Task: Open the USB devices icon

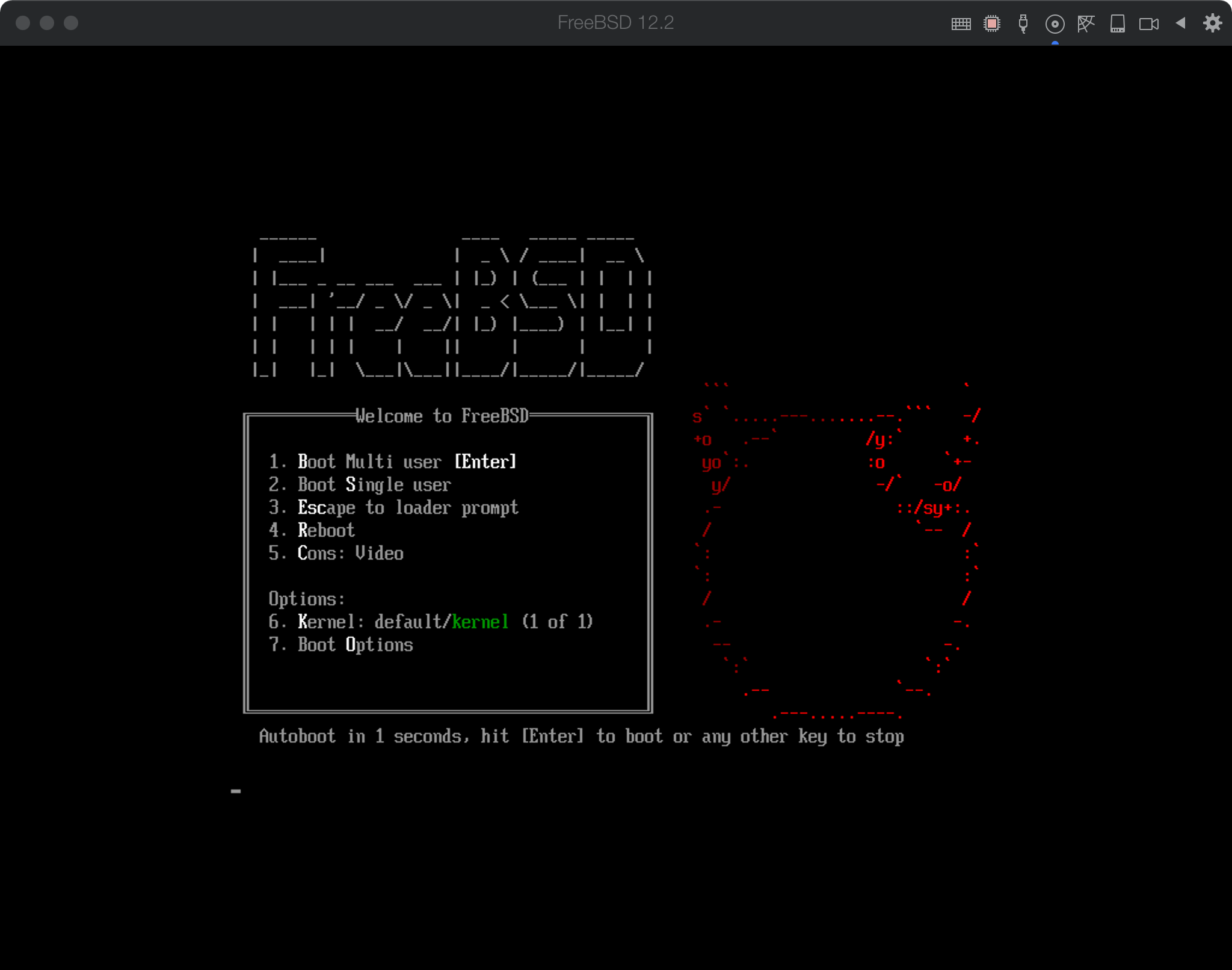Action: pyautogui.click(x=1023, y=23)
